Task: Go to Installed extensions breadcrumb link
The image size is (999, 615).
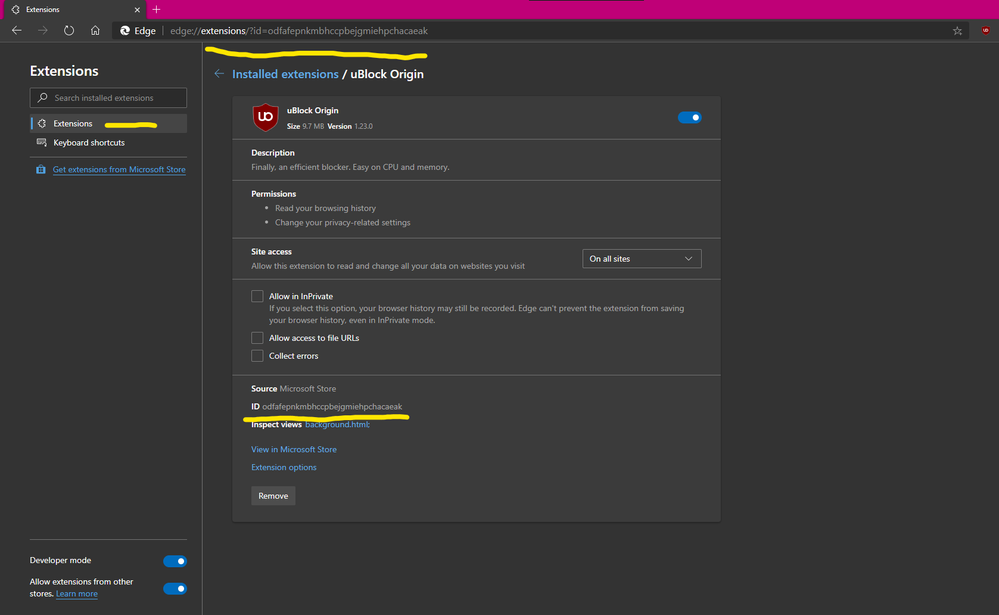Action: click(x=285, y=74)
